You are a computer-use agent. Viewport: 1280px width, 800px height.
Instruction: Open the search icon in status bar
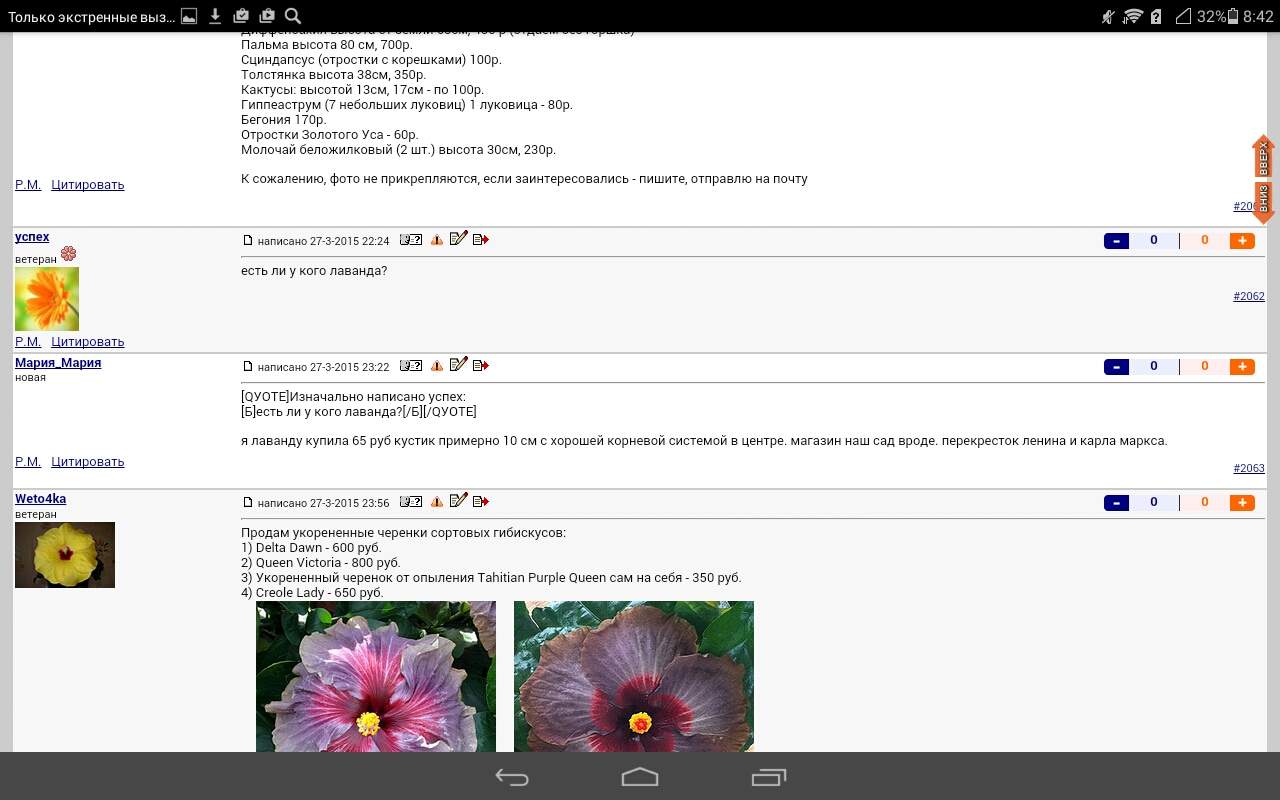coord(292,16)
